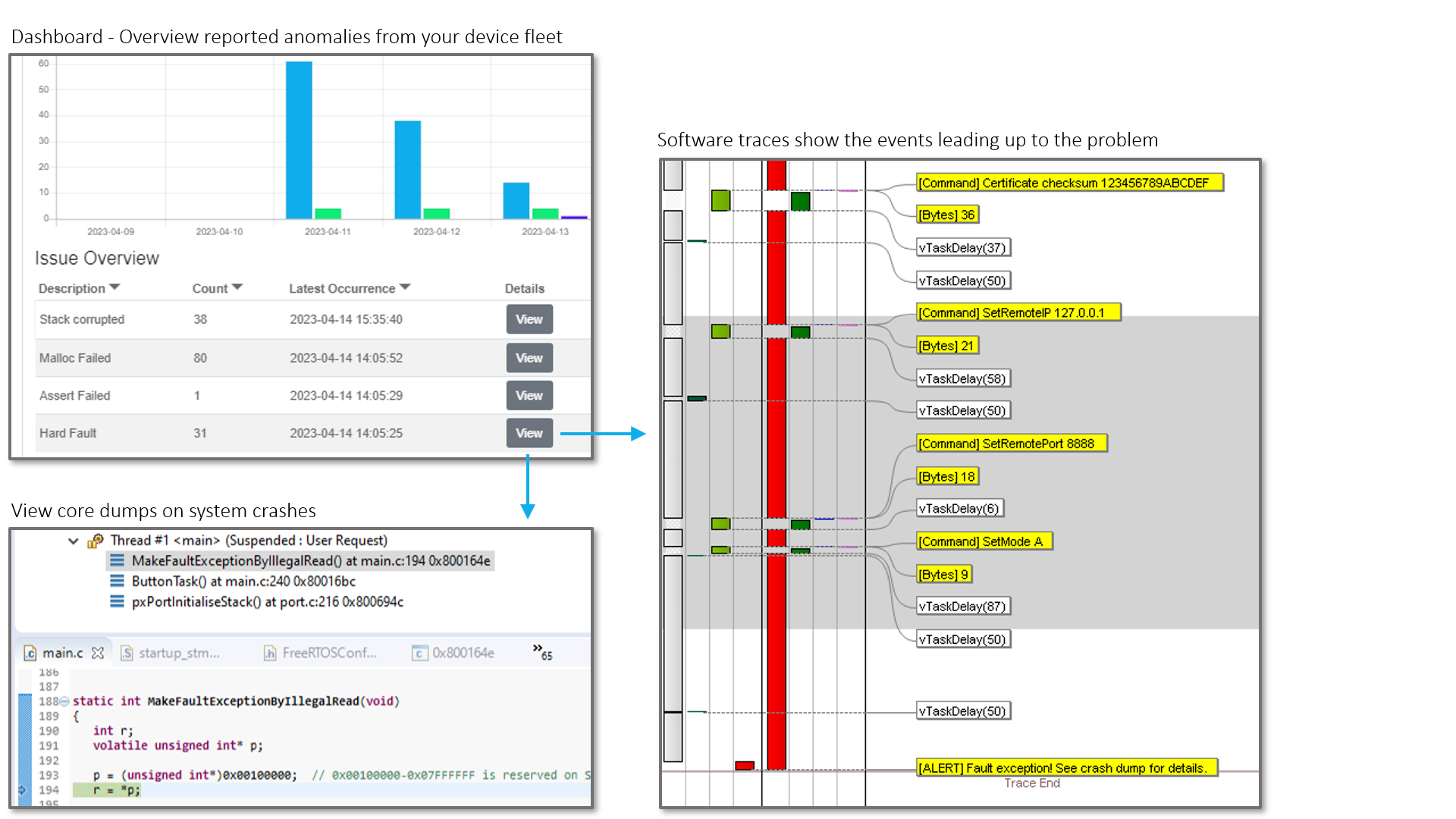Click the ALERT Fault exception trace label
The image size is (1456, 819).
1065,767
